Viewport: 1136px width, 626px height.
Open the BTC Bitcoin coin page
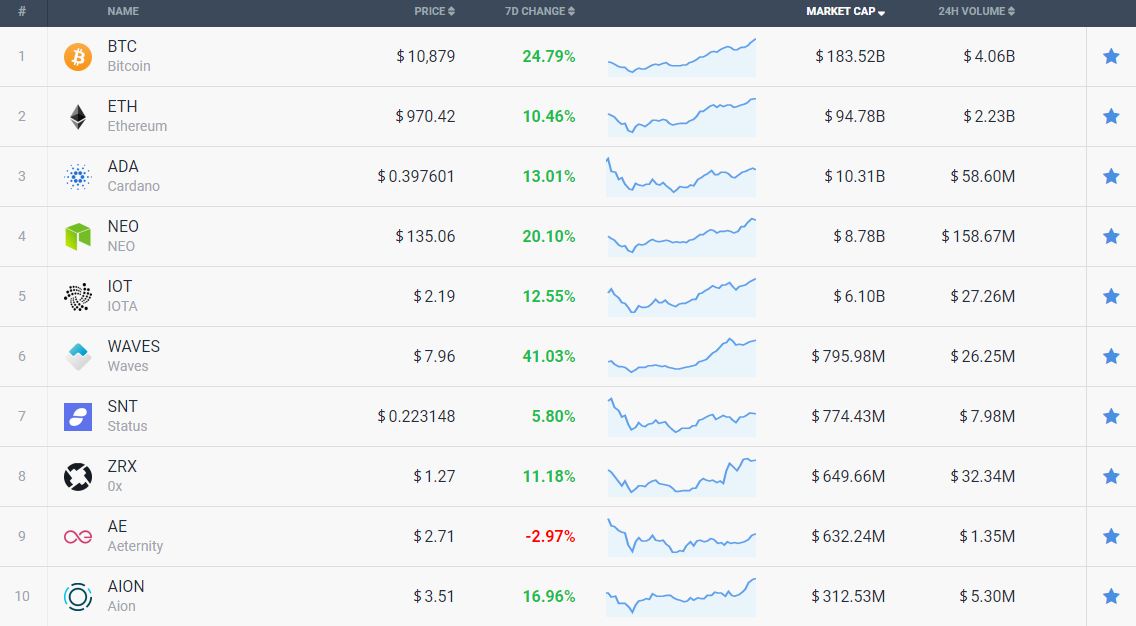[129, 57]
